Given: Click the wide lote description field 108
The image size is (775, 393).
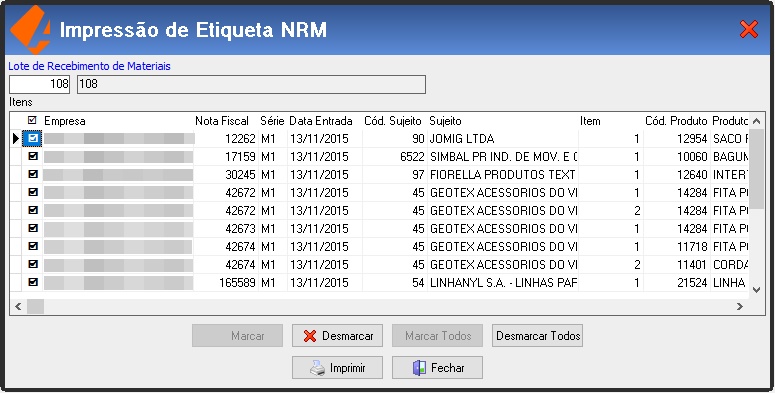Looking at the screenshot, I should coord(252,84).
